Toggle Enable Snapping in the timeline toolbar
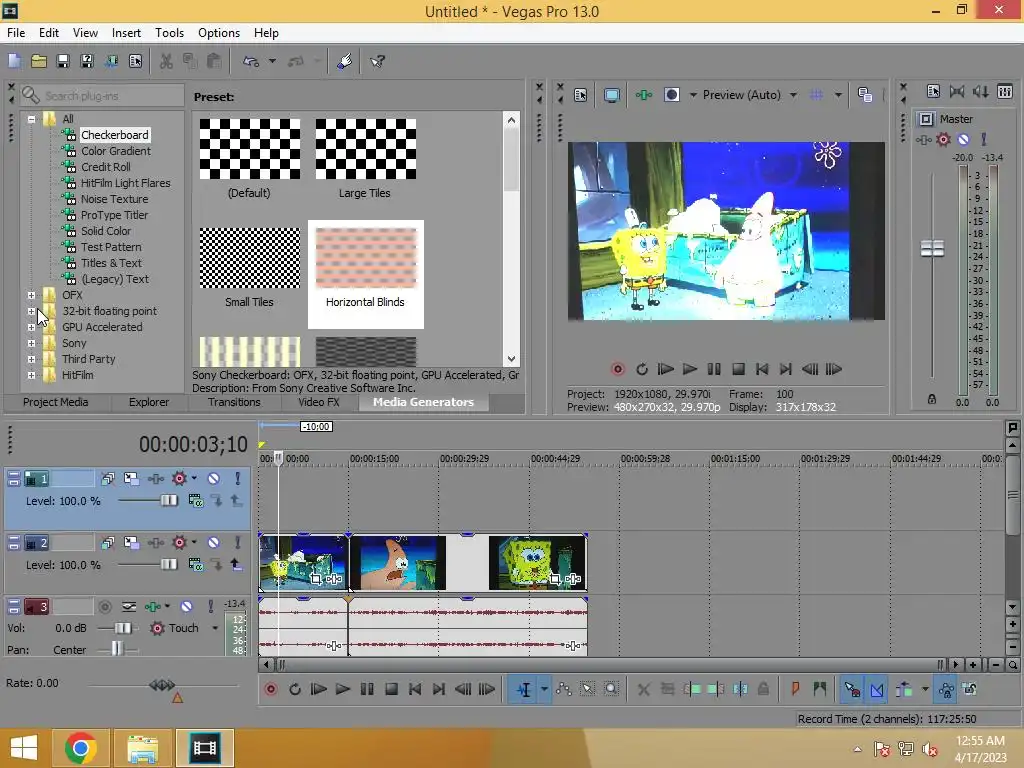 click(x=852, y=689)
